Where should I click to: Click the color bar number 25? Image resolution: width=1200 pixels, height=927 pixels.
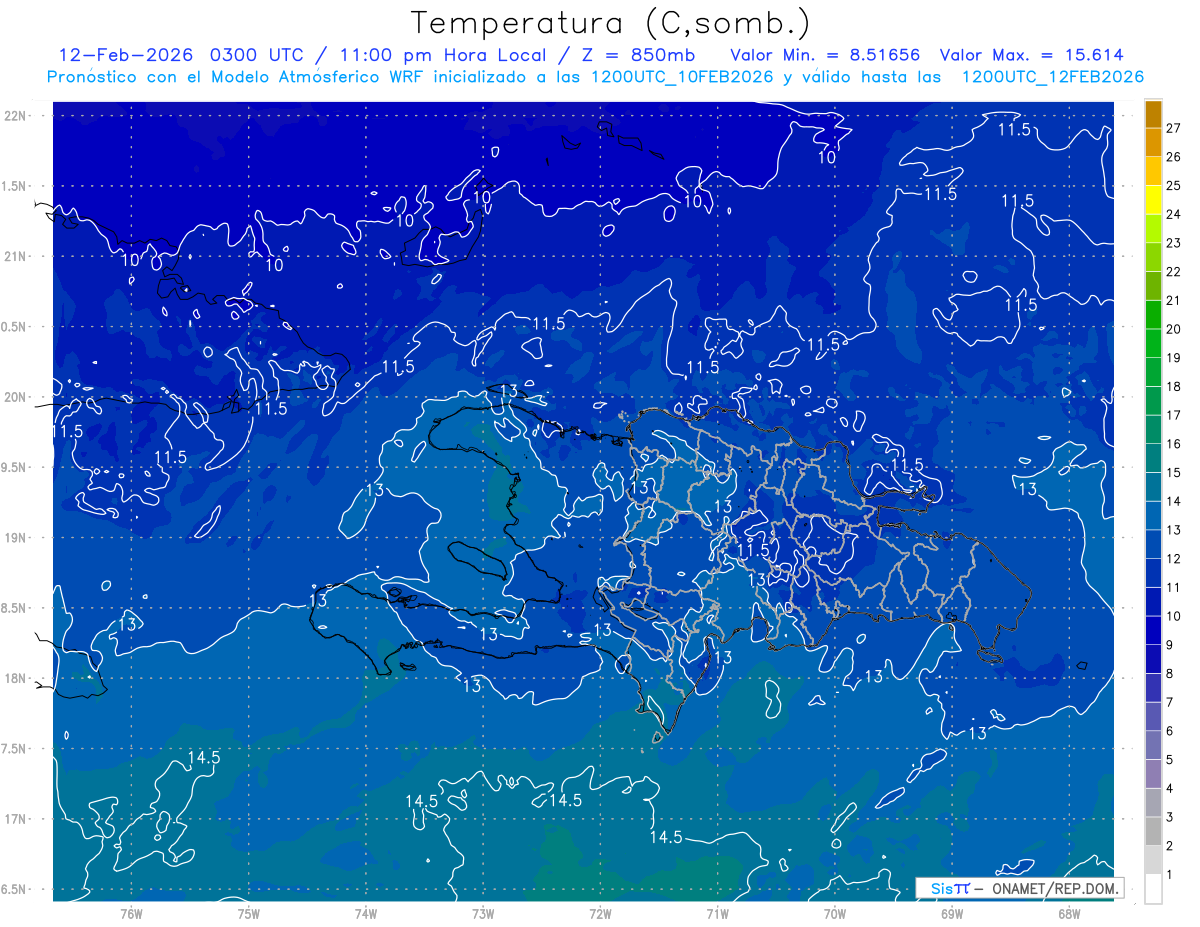(1173, 186)
